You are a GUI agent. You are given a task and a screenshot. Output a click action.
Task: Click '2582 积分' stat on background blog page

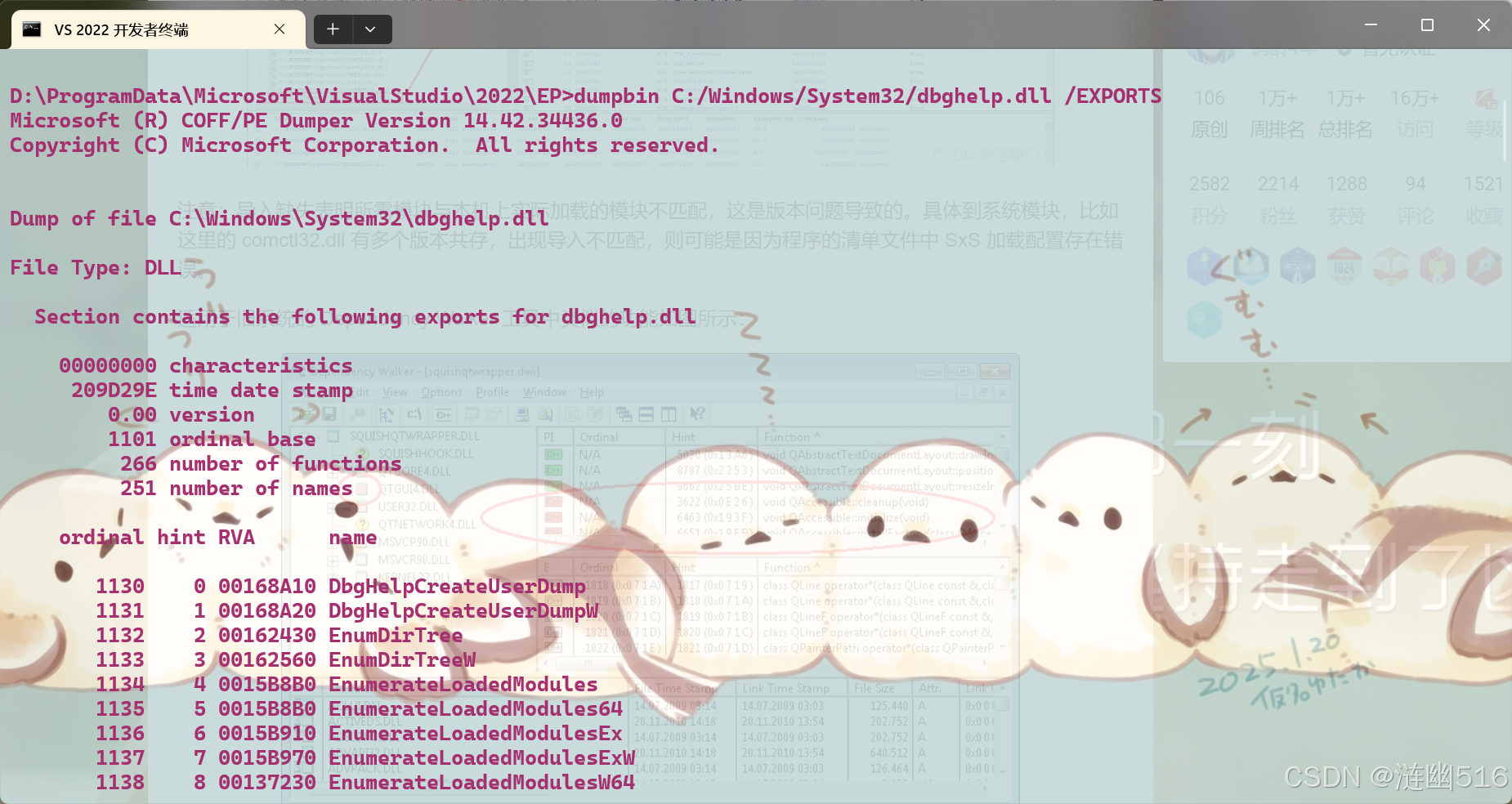pos(1210,199)
